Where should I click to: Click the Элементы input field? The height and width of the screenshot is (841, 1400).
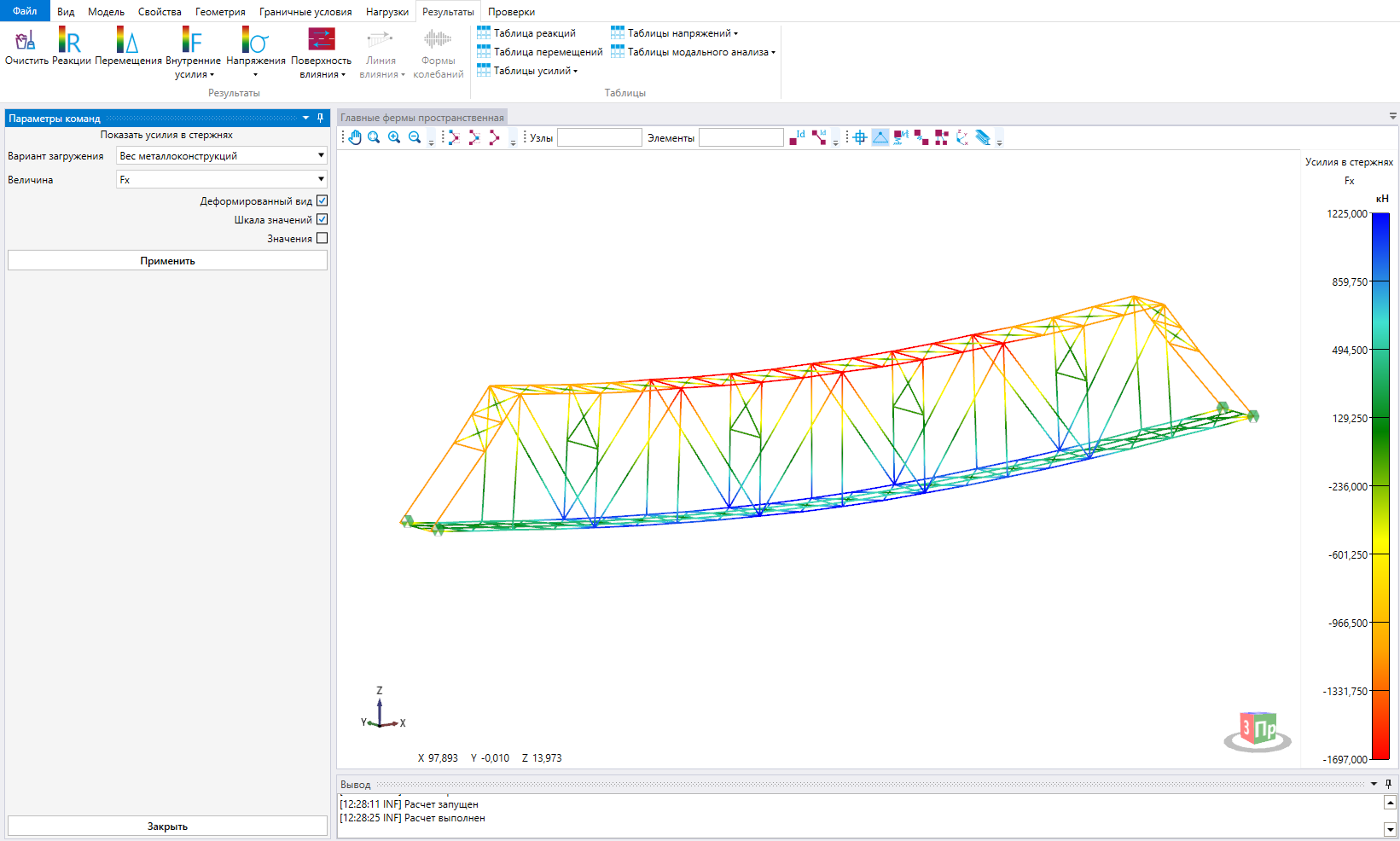(x=741, y=137)
